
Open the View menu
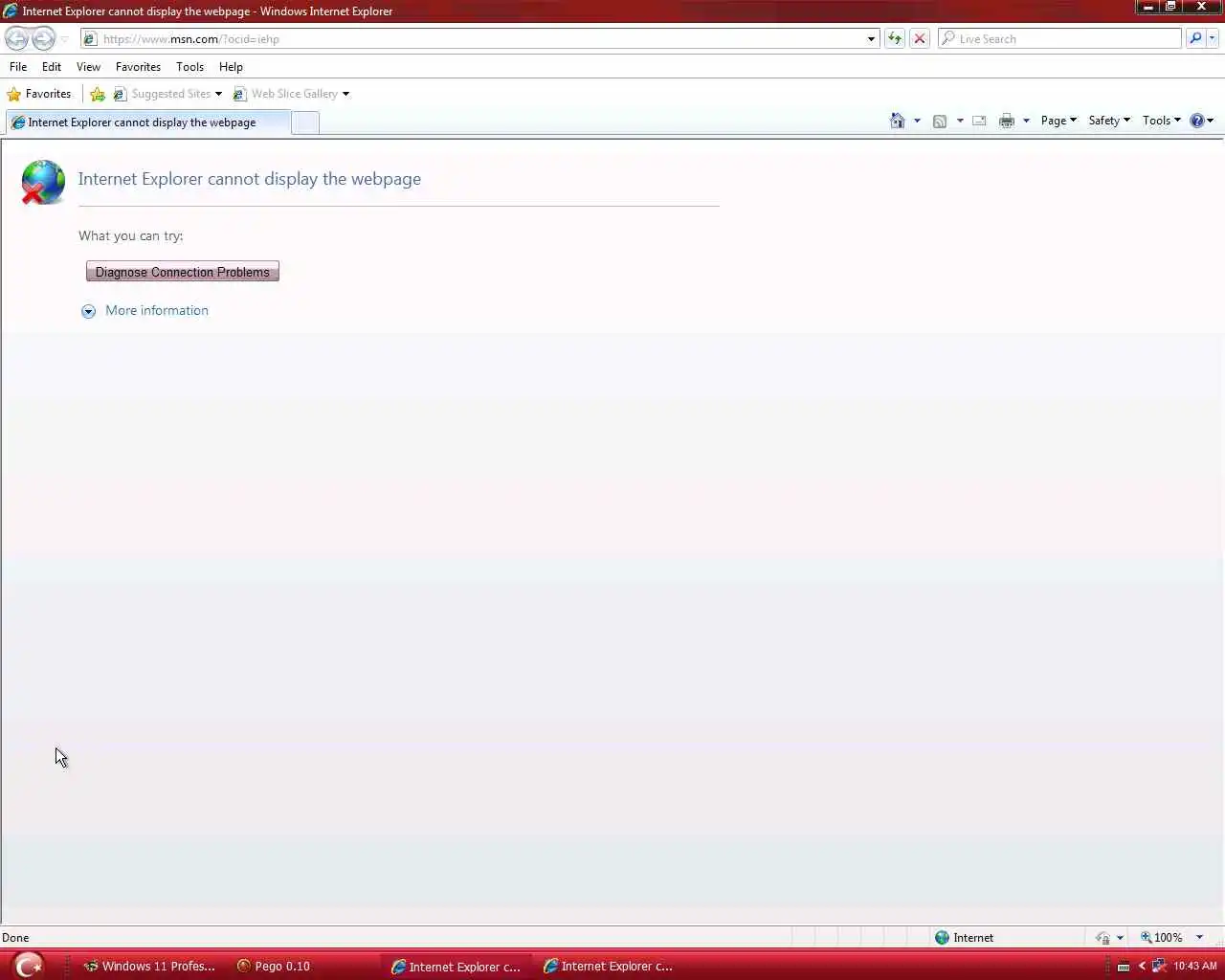(88, 67)
